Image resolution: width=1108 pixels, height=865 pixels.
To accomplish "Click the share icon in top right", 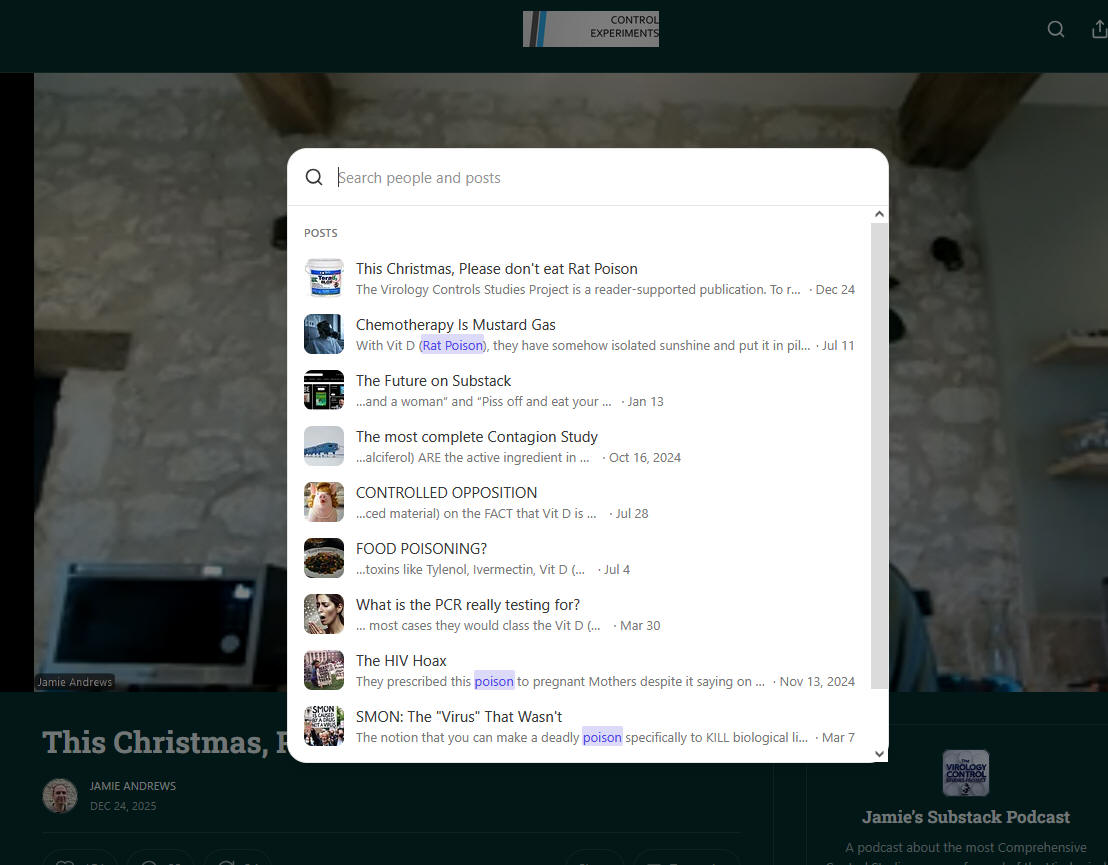I will [x=1099, y=30].
